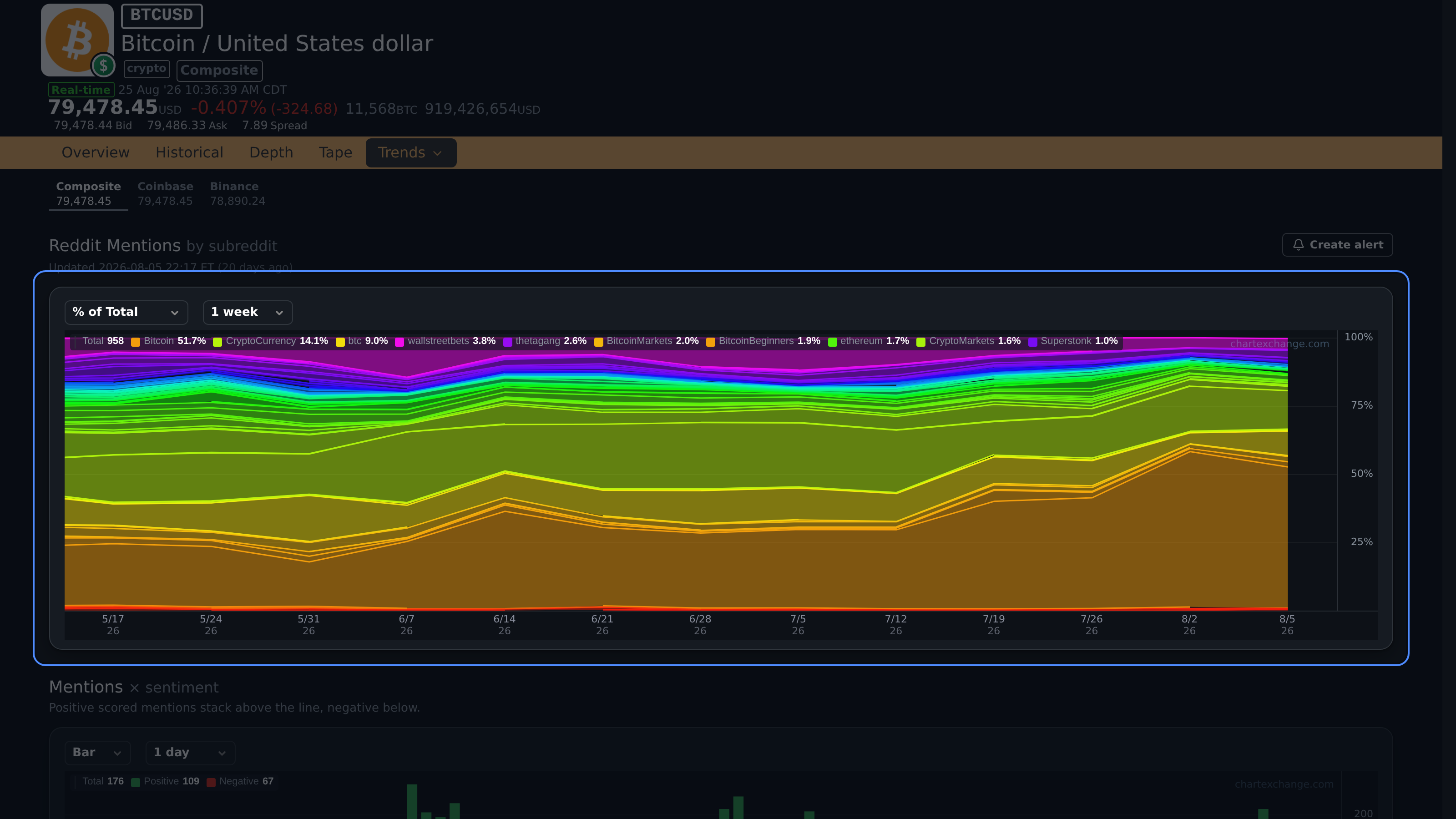Screen dimensions: 1456x819
Task: Click the -0.407% change value
Action: pos(228,107)
